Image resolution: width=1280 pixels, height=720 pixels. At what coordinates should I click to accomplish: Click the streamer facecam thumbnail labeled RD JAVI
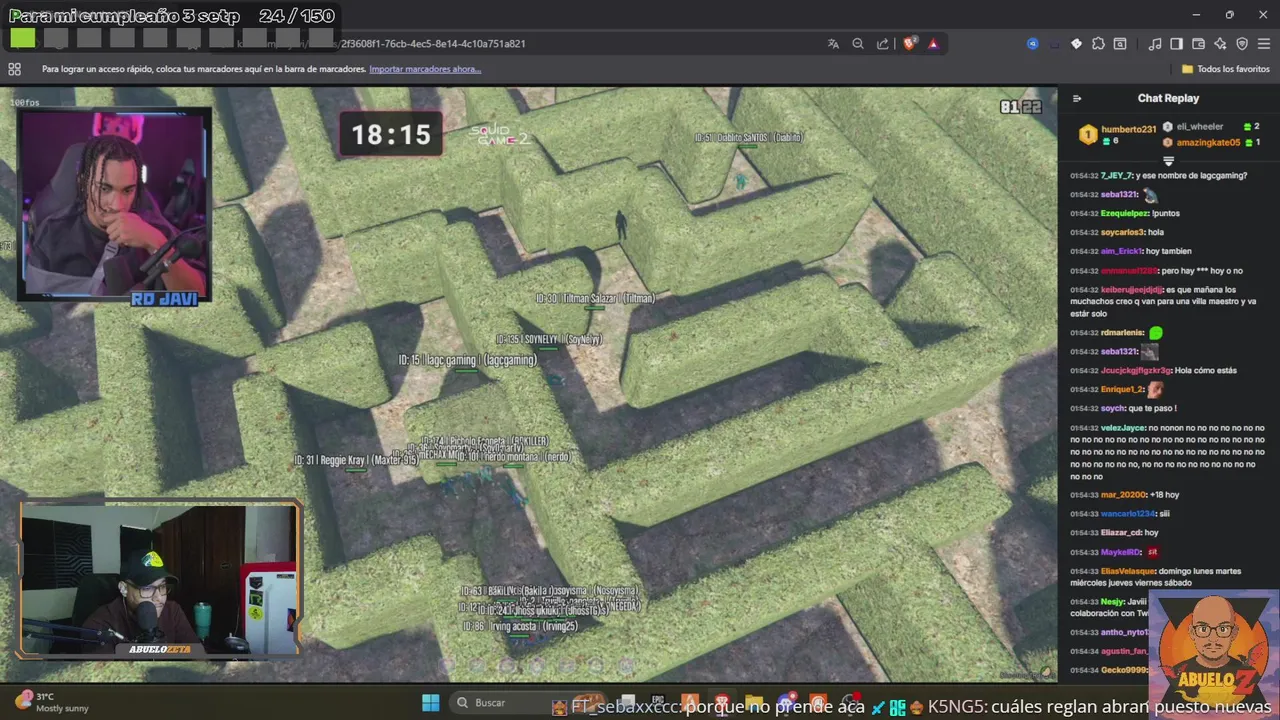(113, 205)
